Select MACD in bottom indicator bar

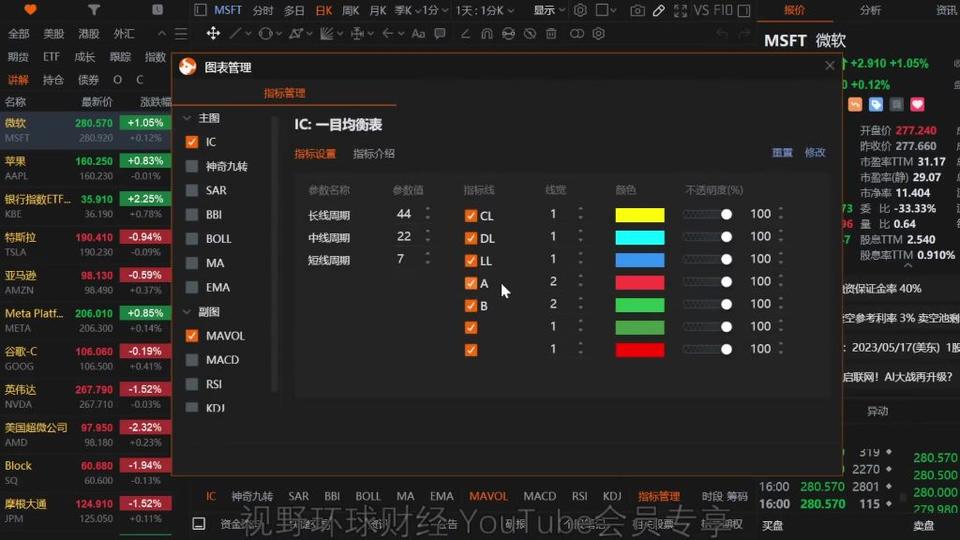pyautogui.click(x=539, y=496)
